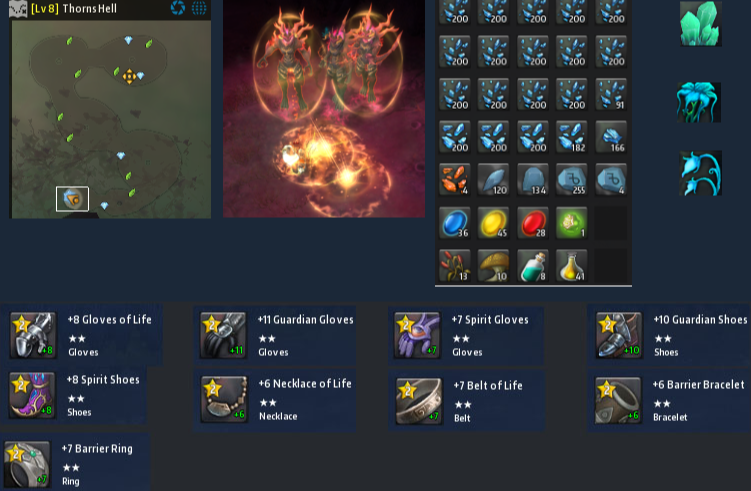This screenshot has width=751, height=491.
Task: Select the blue flower plant icon
Action: click(699, 102)
